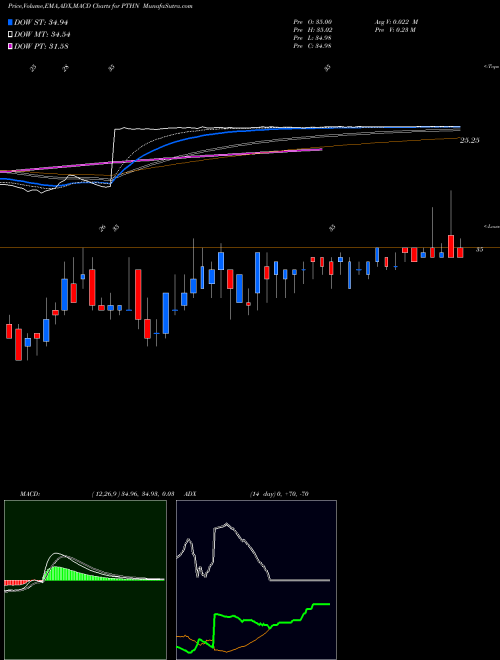Click the last red candlestick on the chart
This screenshot has height=660, width=500.
pyautogui.click(x=460, y=253)
